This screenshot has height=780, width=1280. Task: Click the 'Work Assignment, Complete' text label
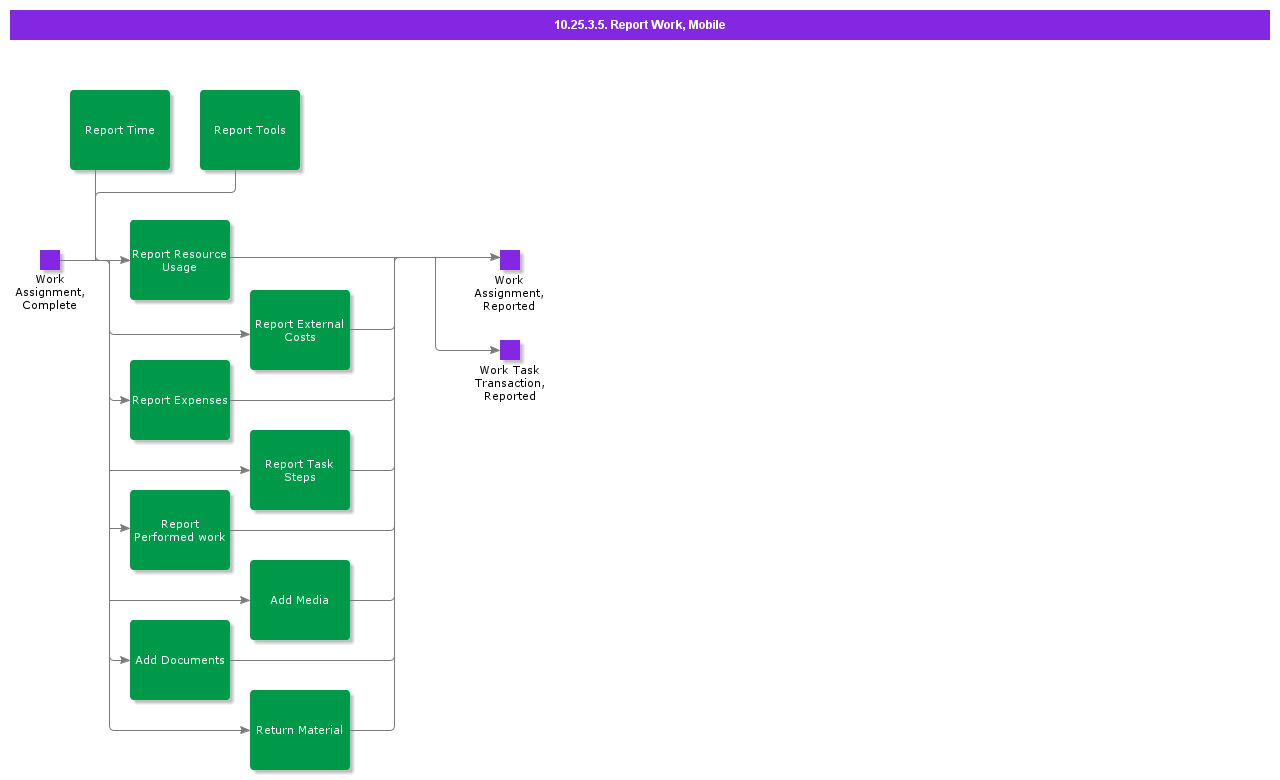(x=50, y=293)
